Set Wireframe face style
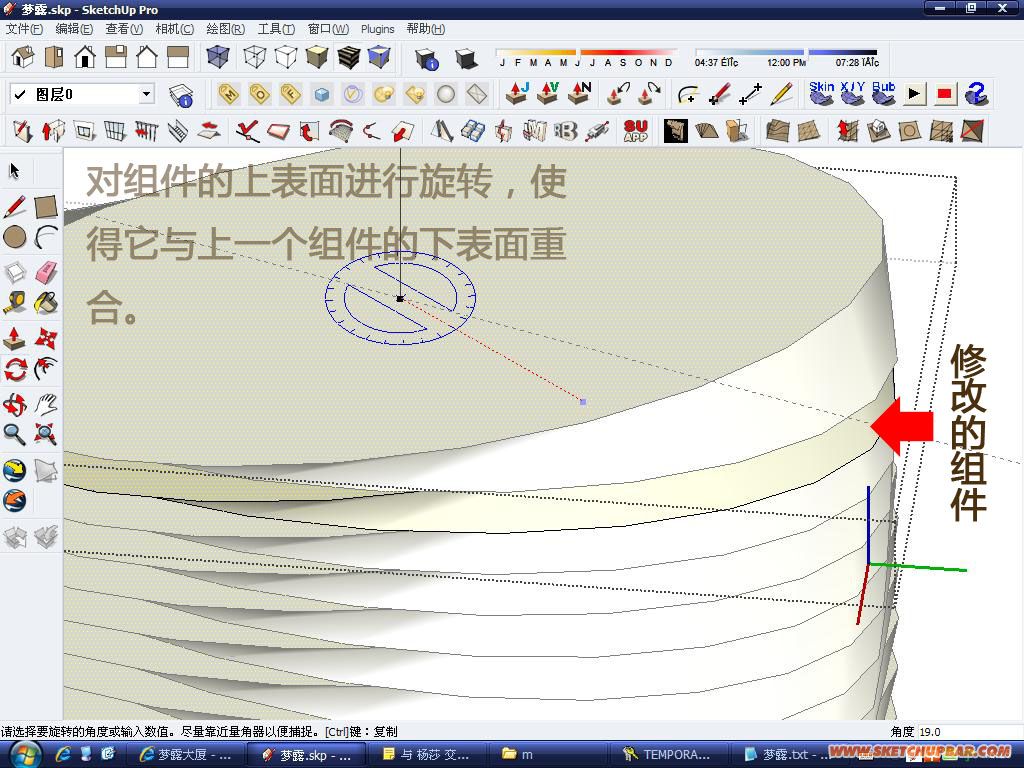Screen dimensions: 1024x768 255,57
